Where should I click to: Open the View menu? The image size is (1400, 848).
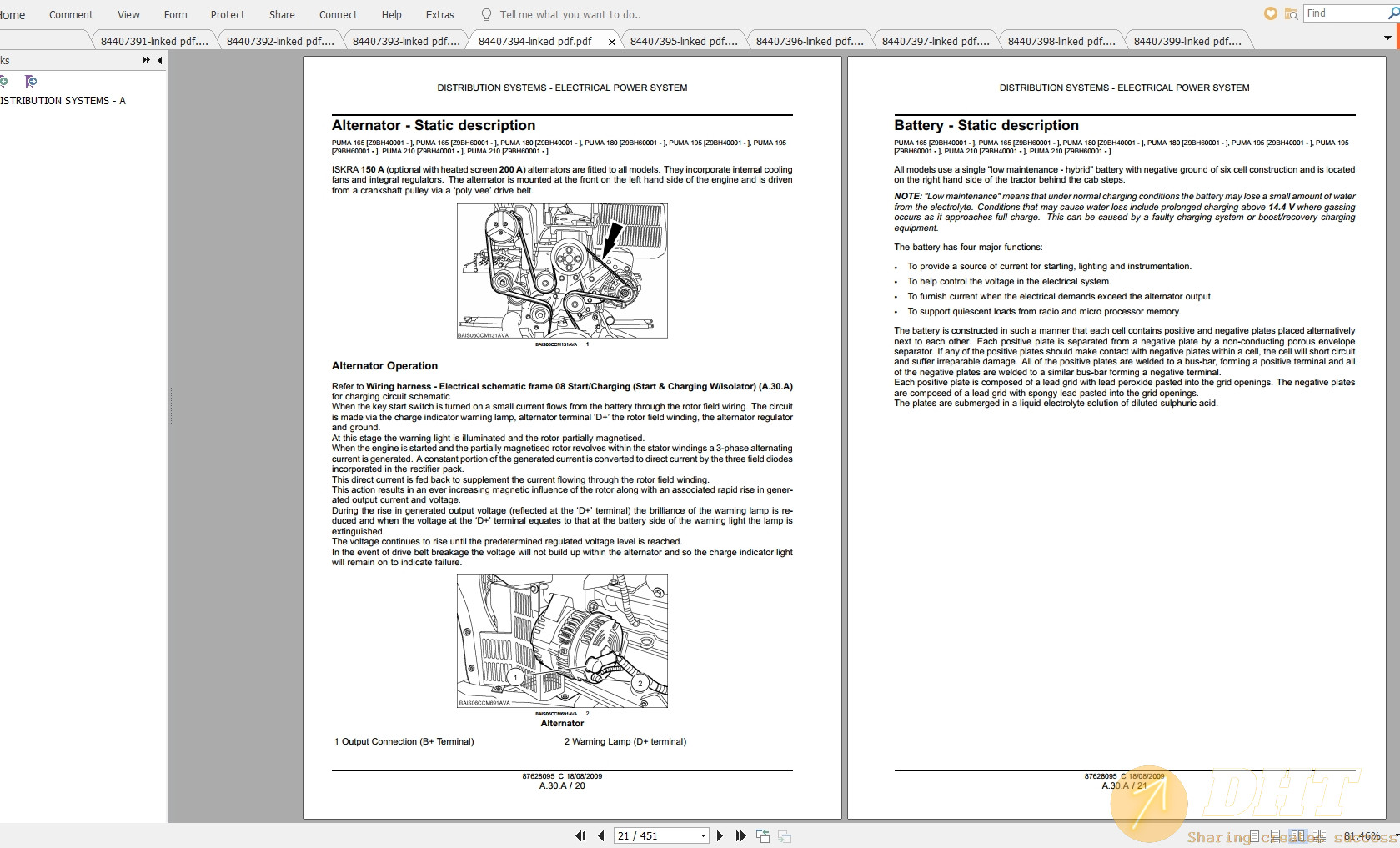[128, 14]
